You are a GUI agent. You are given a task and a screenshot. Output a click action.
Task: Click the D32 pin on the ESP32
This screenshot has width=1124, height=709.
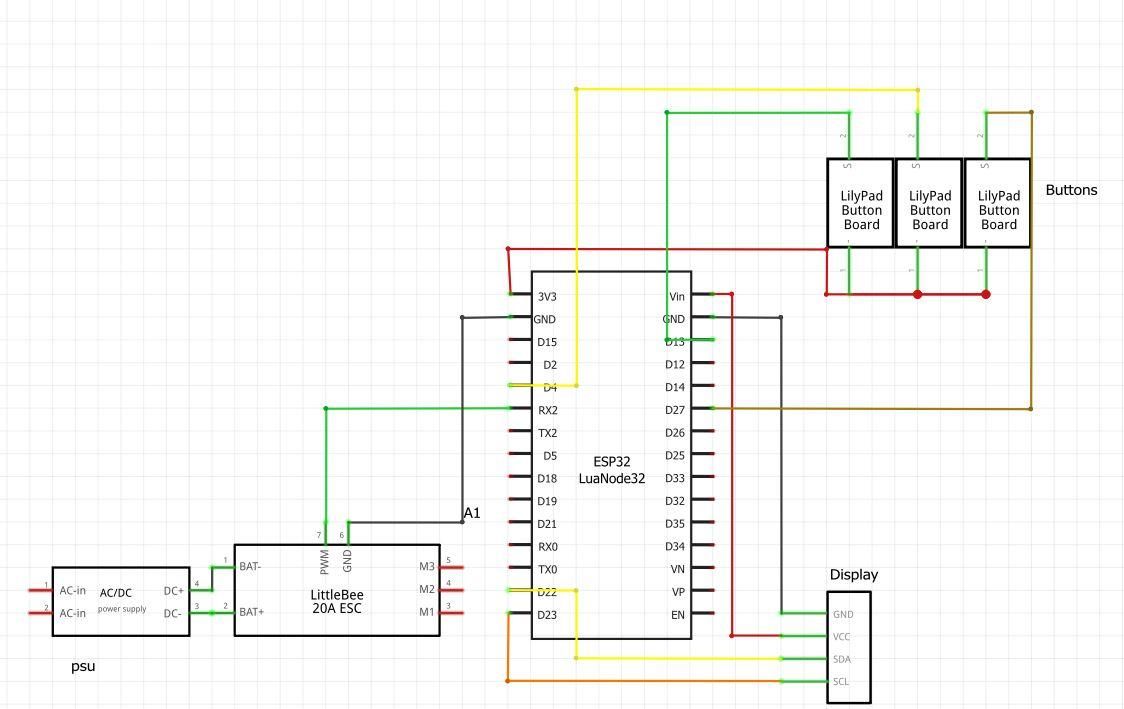coord(702,500)
